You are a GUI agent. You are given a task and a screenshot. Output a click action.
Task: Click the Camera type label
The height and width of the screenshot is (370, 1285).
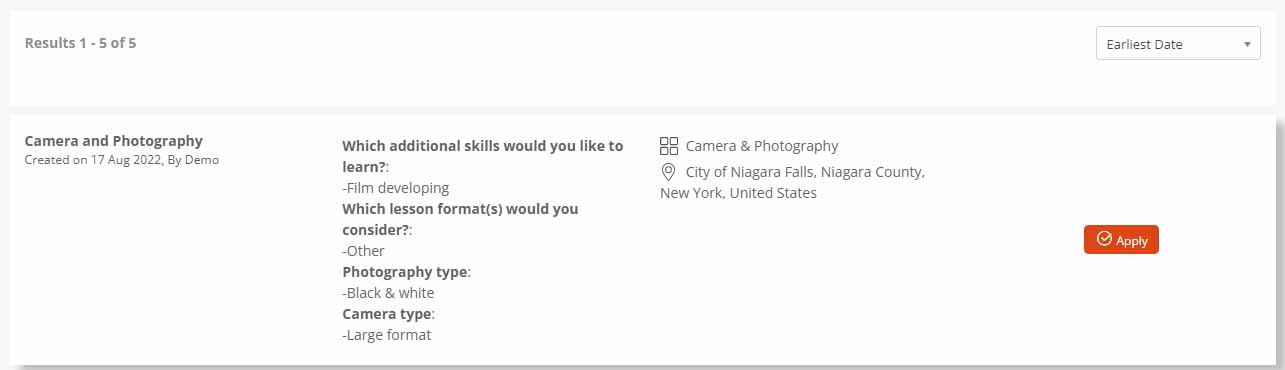387,314
